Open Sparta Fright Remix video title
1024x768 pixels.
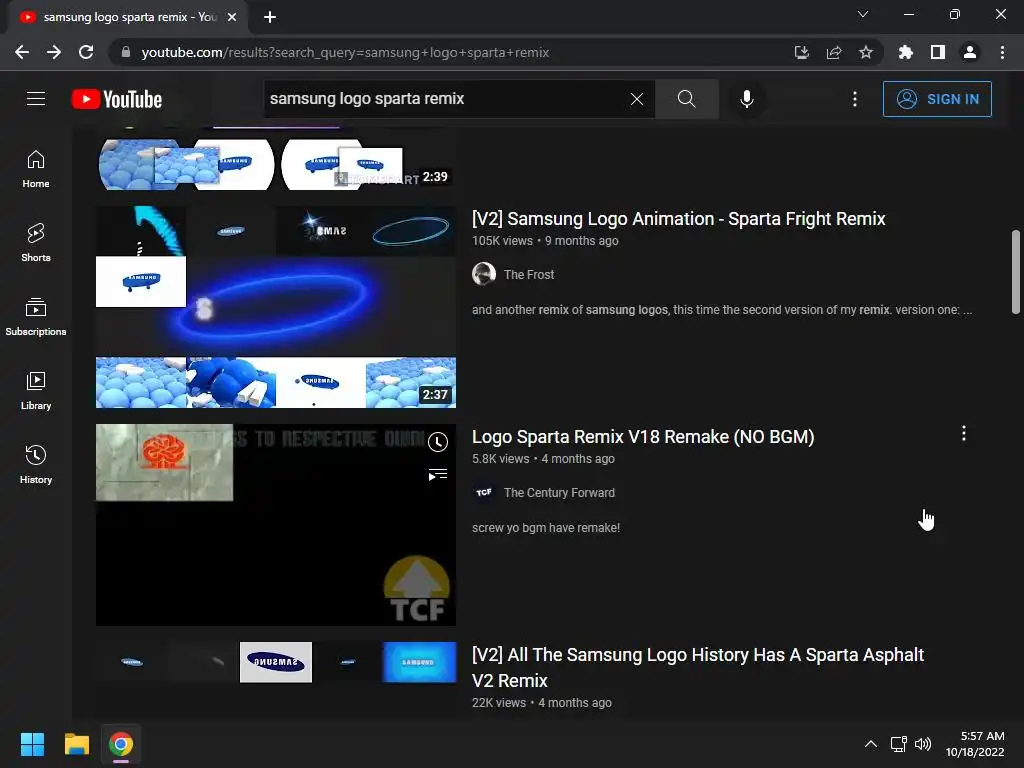coord(679,219)
